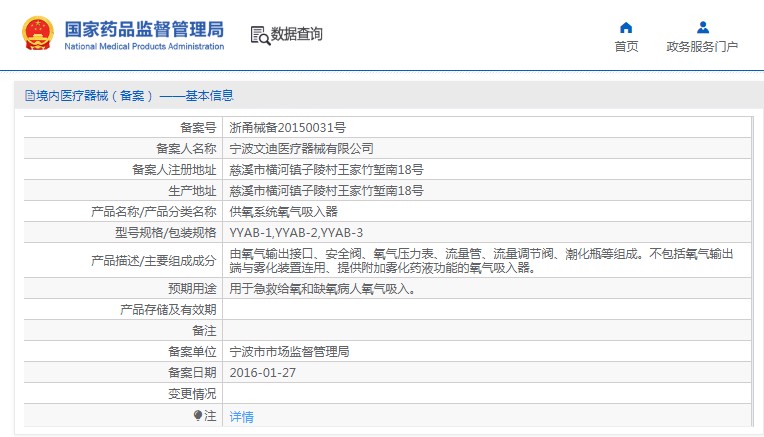Click intended use 用于急救给氧和缺氧病人氧气吸入
Screen dimensions: 764x437
coord(323,289)
